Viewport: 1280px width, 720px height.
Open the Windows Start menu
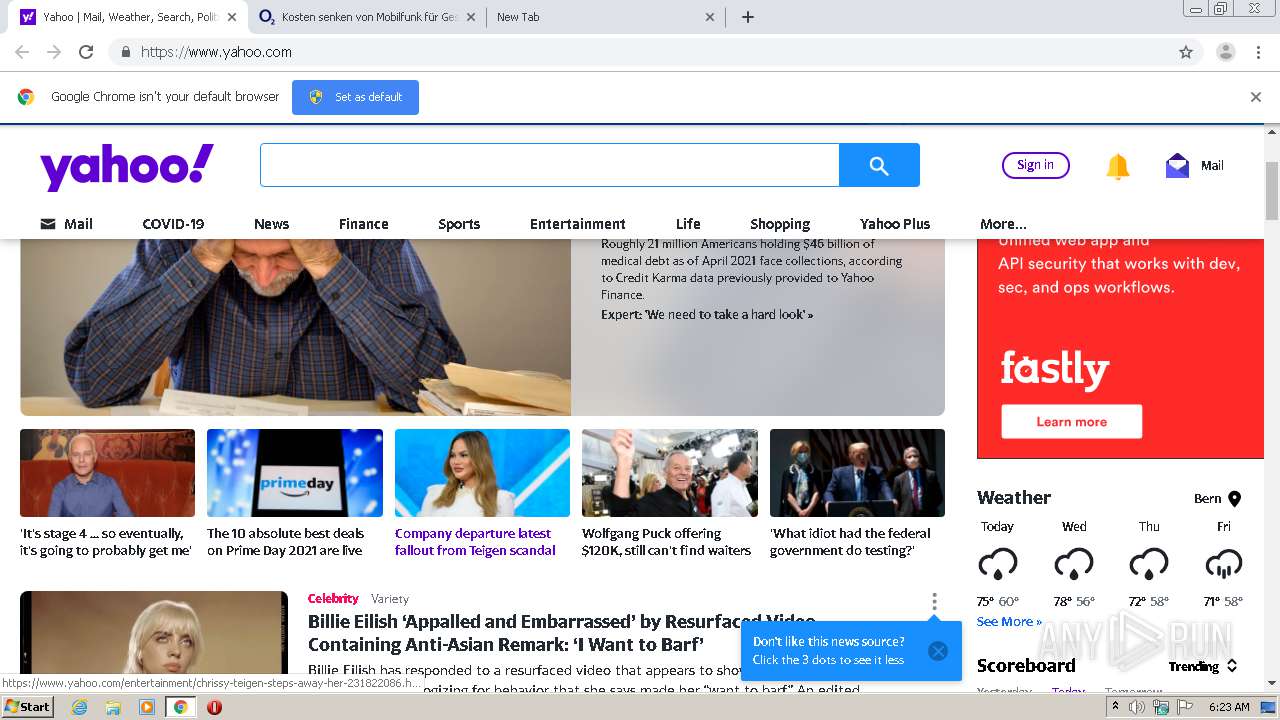pos(27,707)
